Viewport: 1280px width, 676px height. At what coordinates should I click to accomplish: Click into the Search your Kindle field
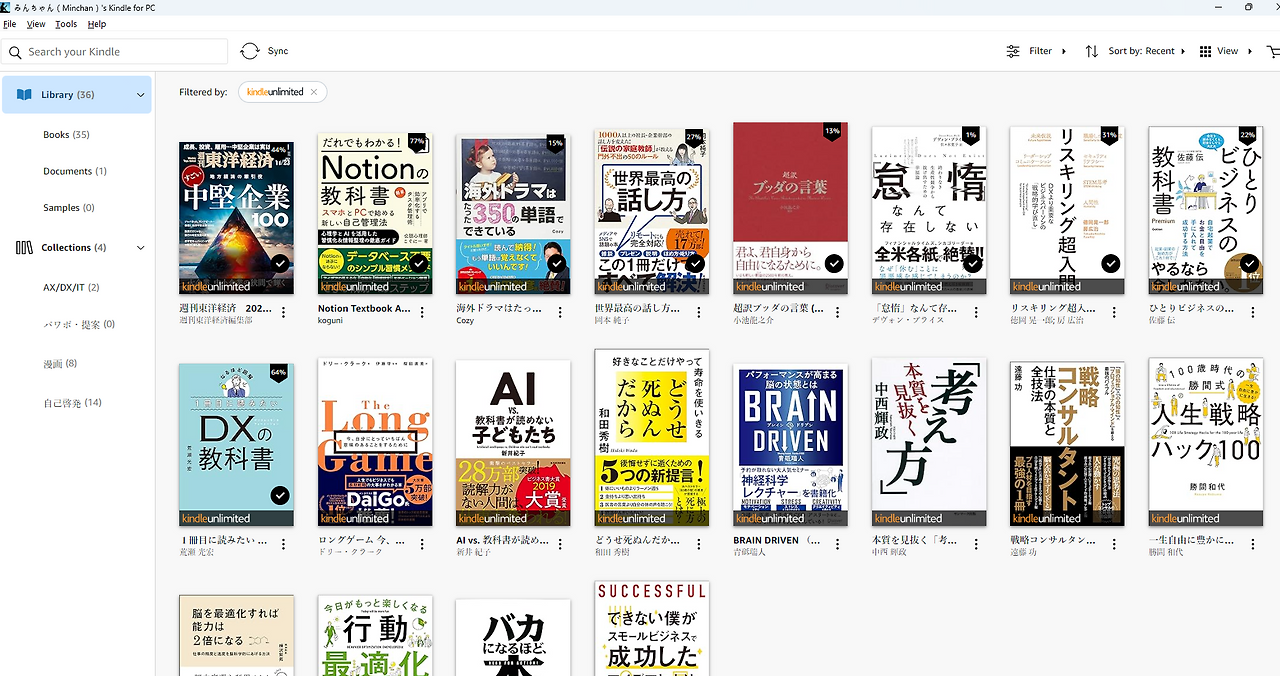114,52
